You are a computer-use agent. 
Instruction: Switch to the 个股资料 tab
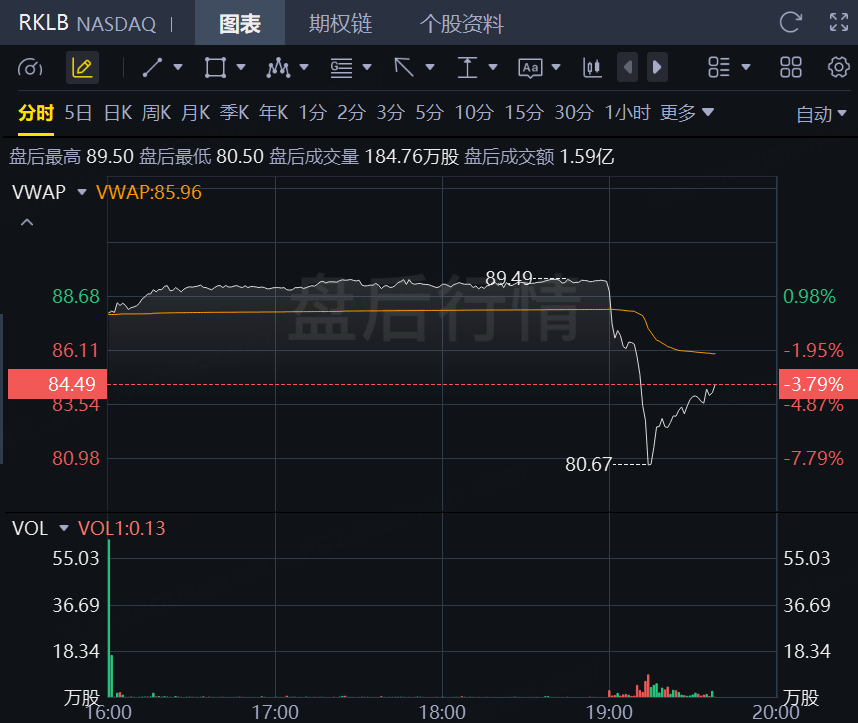[x=461, y=24]
